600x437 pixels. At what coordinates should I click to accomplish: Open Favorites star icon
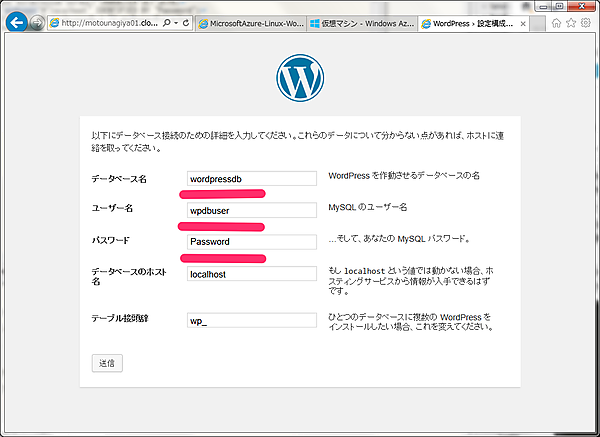pyautogui.click(x=571, y=23)
